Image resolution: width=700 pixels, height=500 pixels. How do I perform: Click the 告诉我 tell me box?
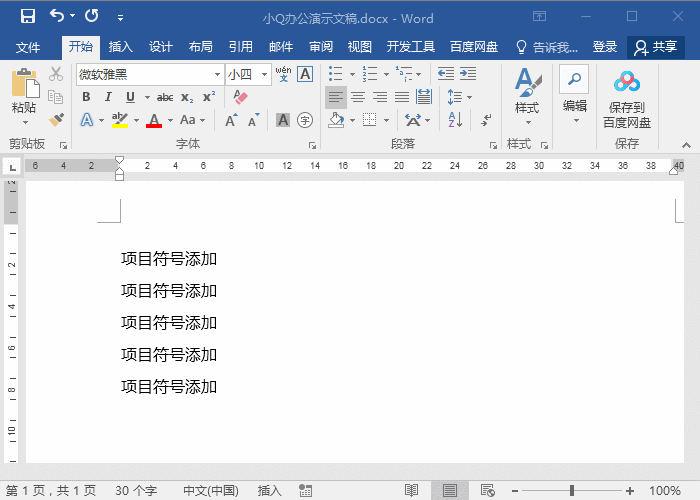click(x=546, y=47)
